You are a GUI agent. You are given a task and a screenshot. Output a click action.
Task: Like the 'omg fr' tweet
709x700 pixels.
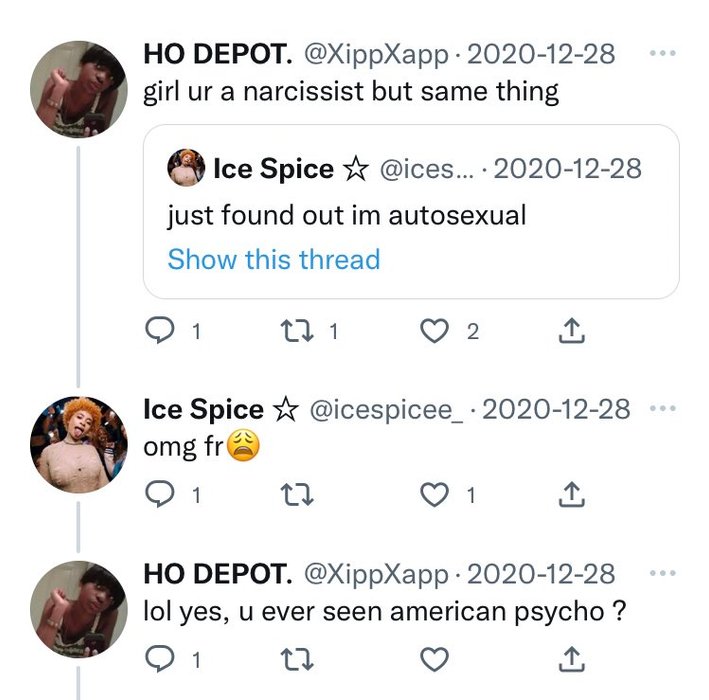pyautogui.click(x=434, y=494)
